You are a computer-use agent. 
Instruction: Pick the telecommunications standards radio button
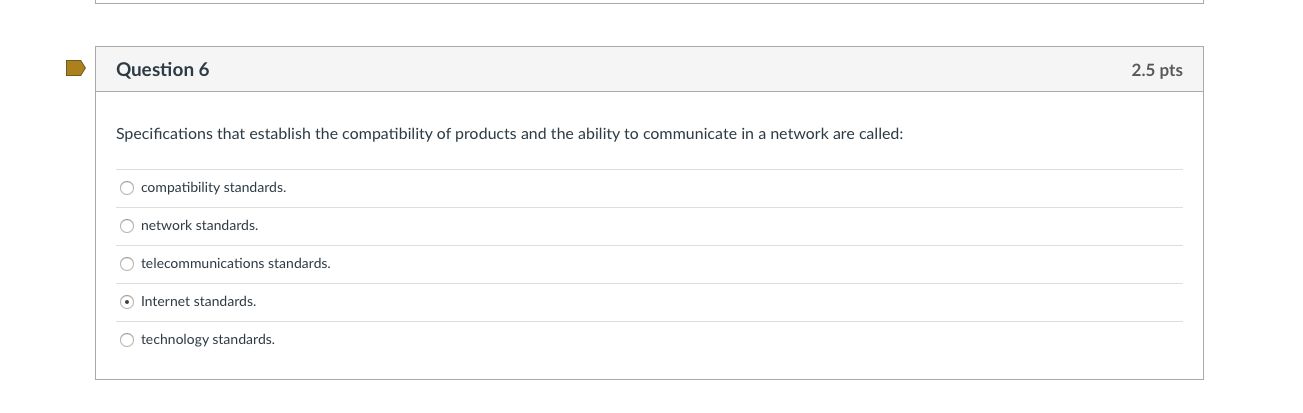[127, 264]
